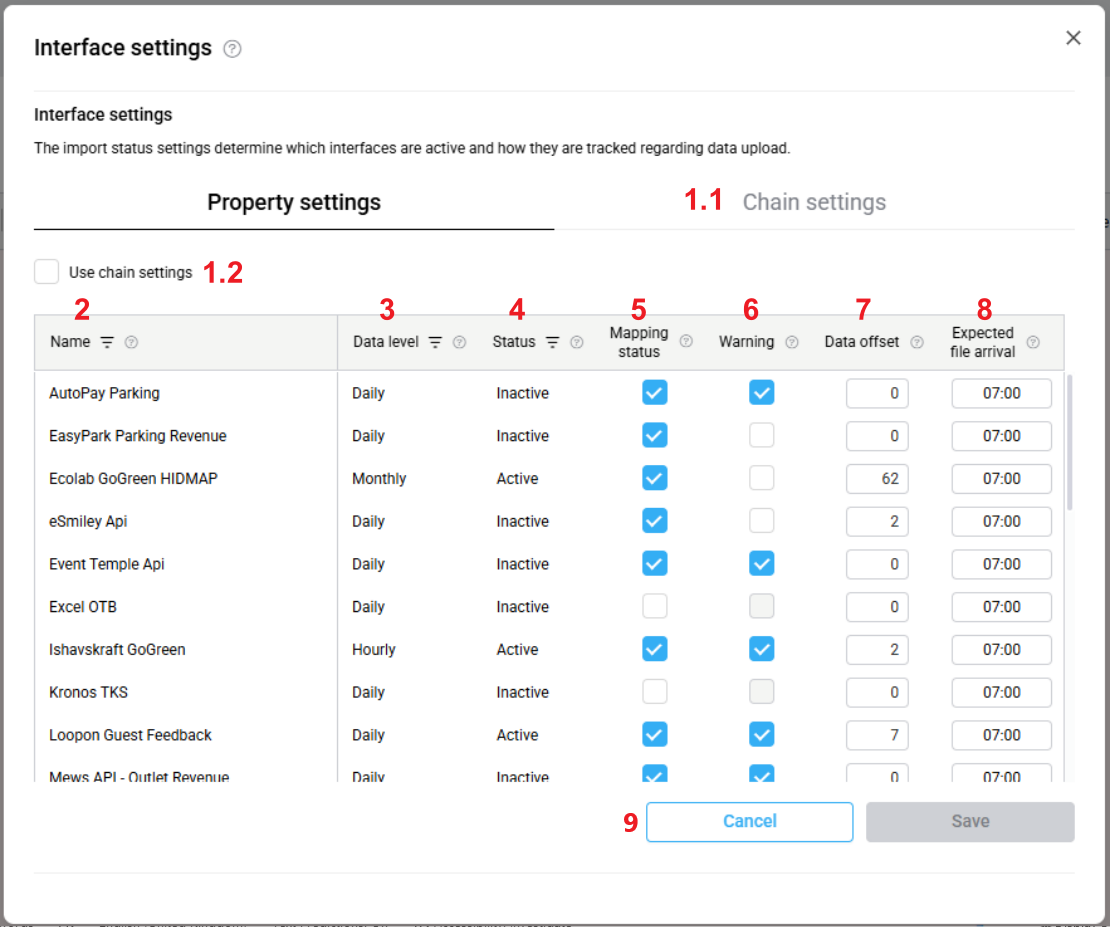The image size is (1110, 927).
Task: Uncheck Mapping status for EasyPark Parking Revenue
Action: pyautogui.click(x=655, y=436)
